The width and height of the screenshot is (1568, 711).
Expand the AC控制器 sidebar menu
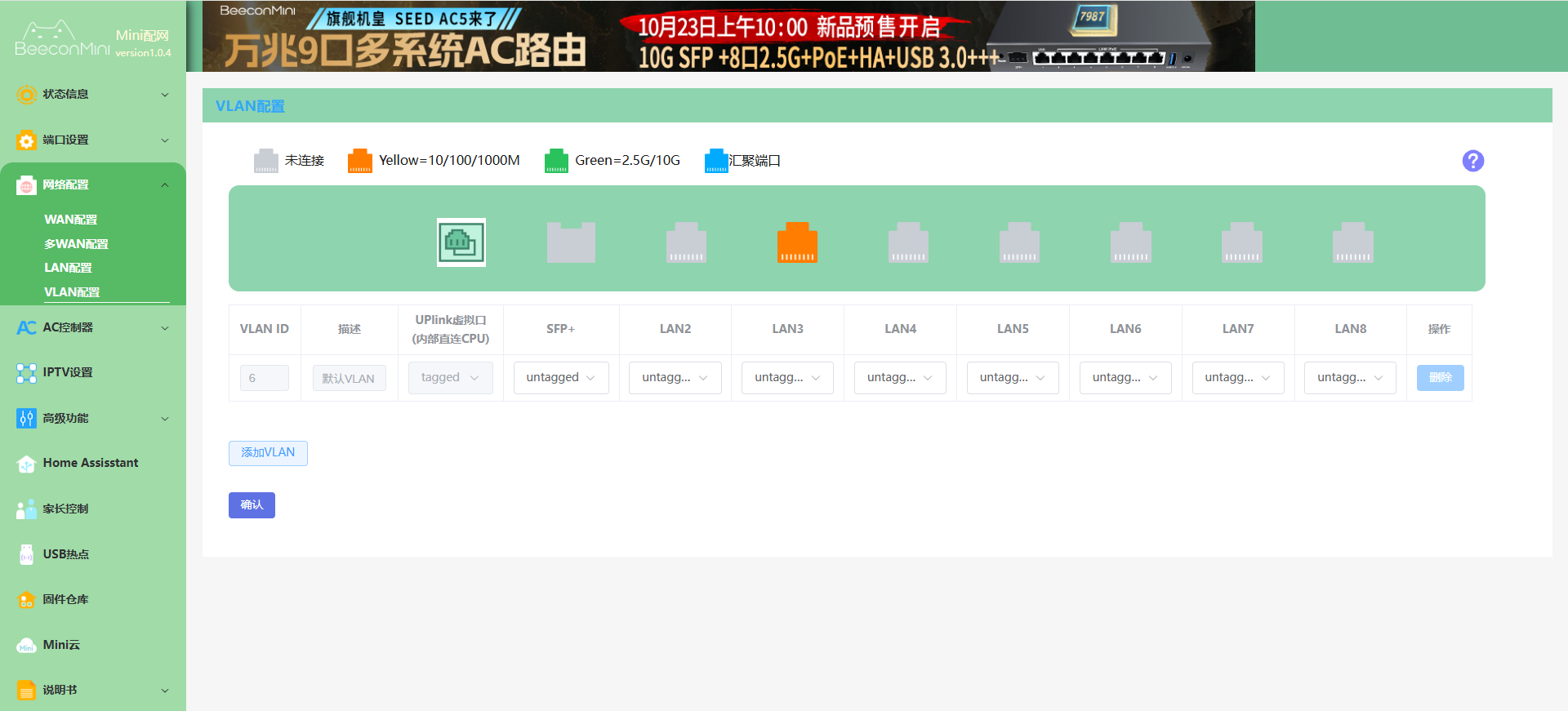click(x=93, y=328)
